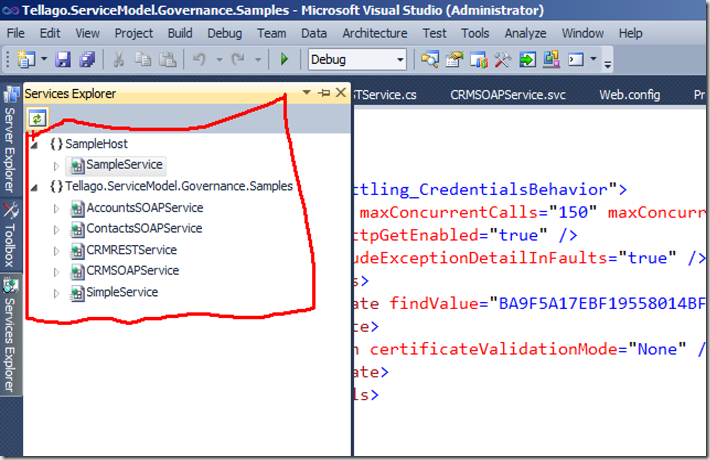710x460 pixels.
Task: Expand the SampleService node
Action: click(56, 166)
